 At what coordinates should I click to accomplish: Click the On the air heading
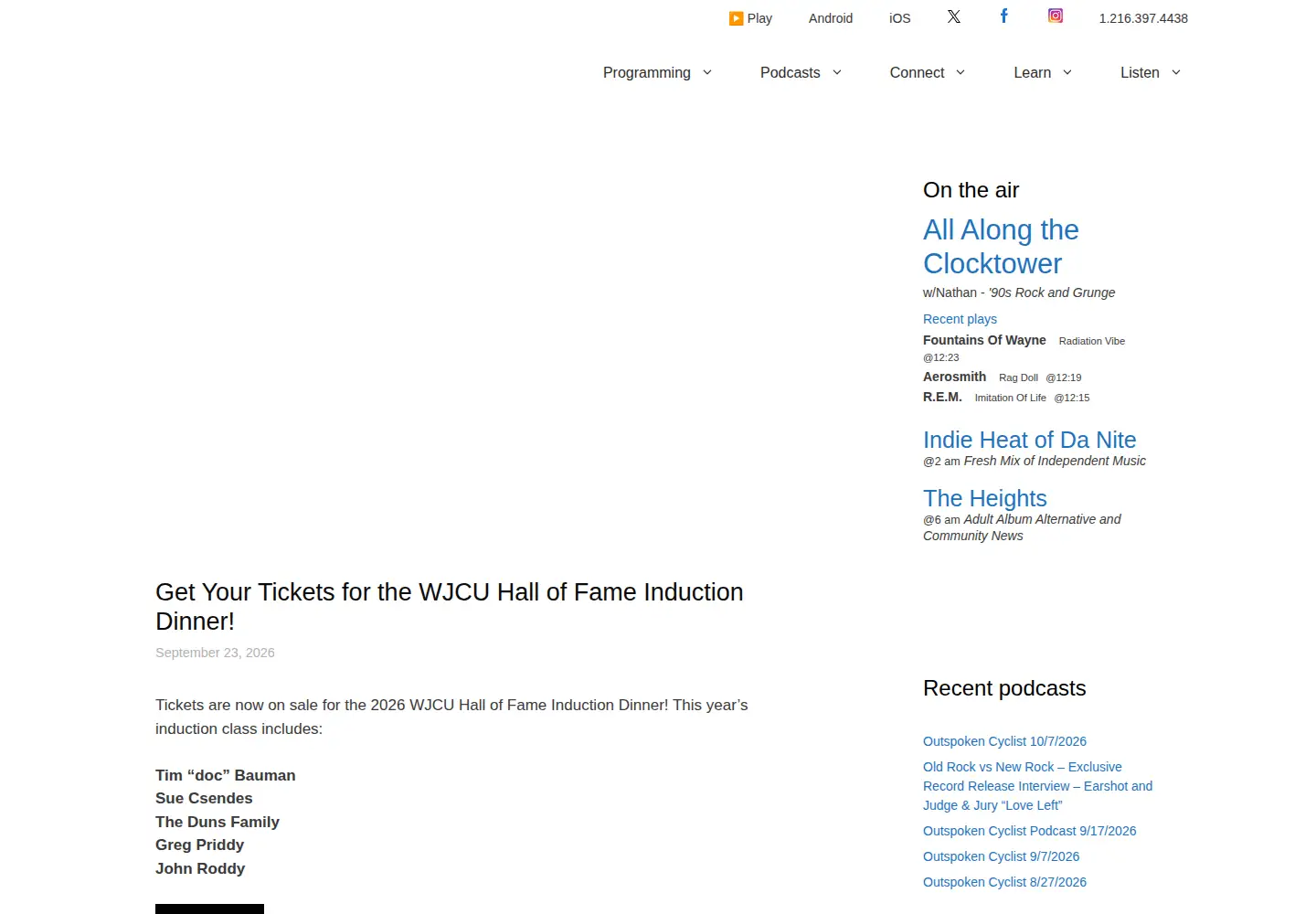[x=971, y=190]
